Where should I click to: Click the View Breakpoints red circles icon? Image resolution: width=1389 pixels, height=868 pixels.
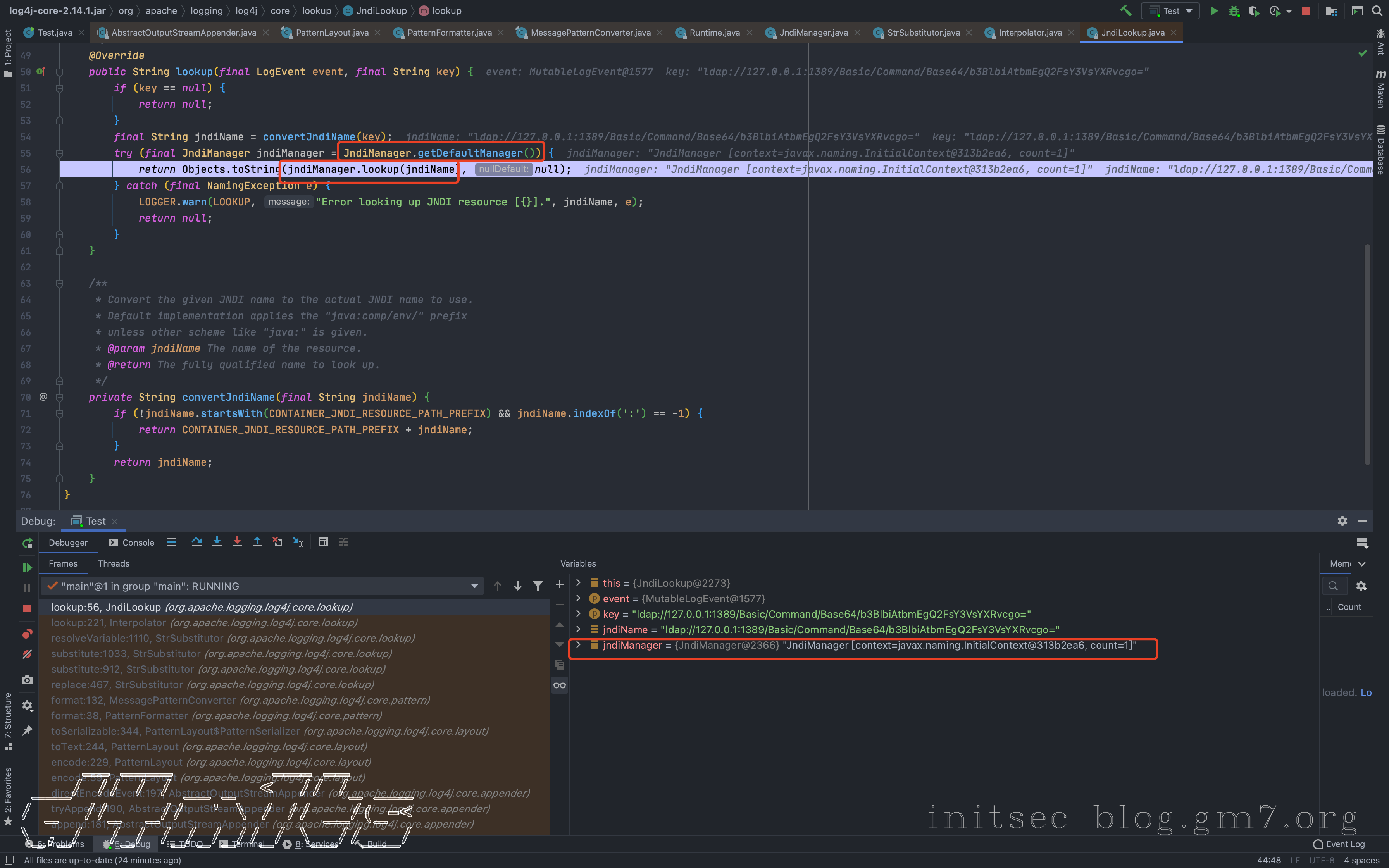tap(27, 634)
